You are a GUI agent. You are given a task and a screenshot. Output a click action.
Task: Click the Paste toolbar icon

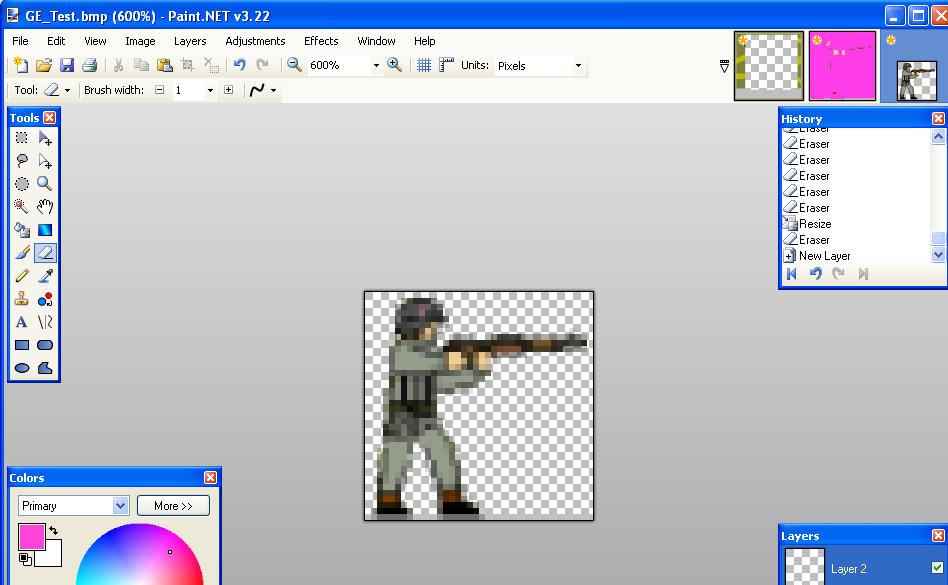click(x=164, y=65)
